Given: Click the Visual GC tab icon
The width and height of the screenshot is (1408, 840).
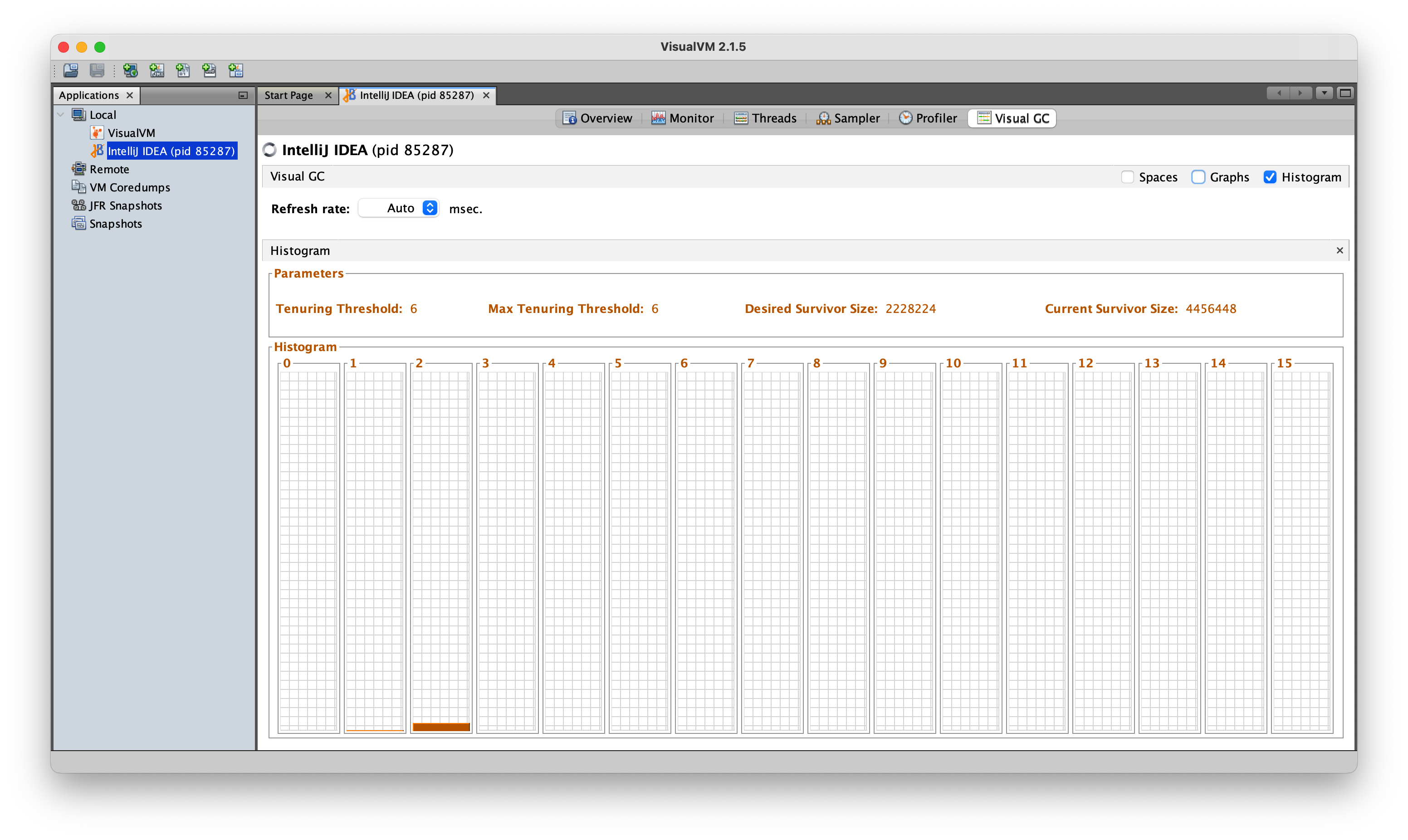Looking at the screenshot, I should tap(984, 118).
